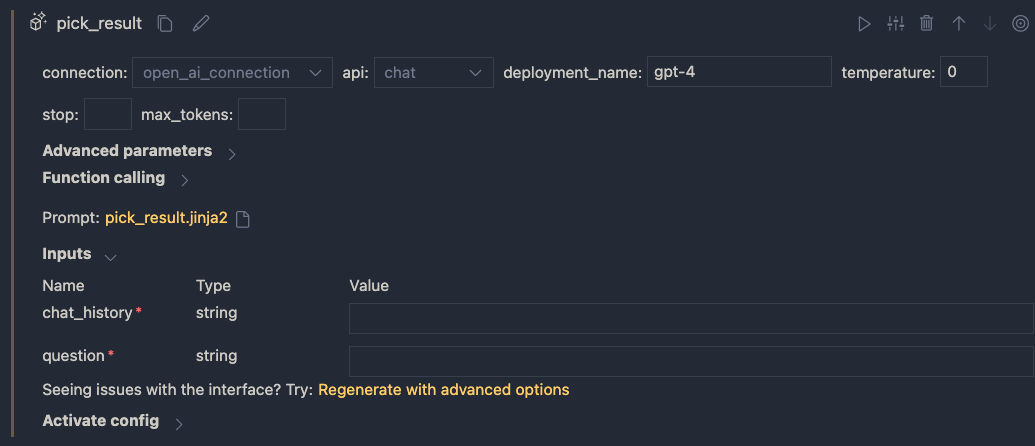Click the chat_history value field

pos(690,319)
